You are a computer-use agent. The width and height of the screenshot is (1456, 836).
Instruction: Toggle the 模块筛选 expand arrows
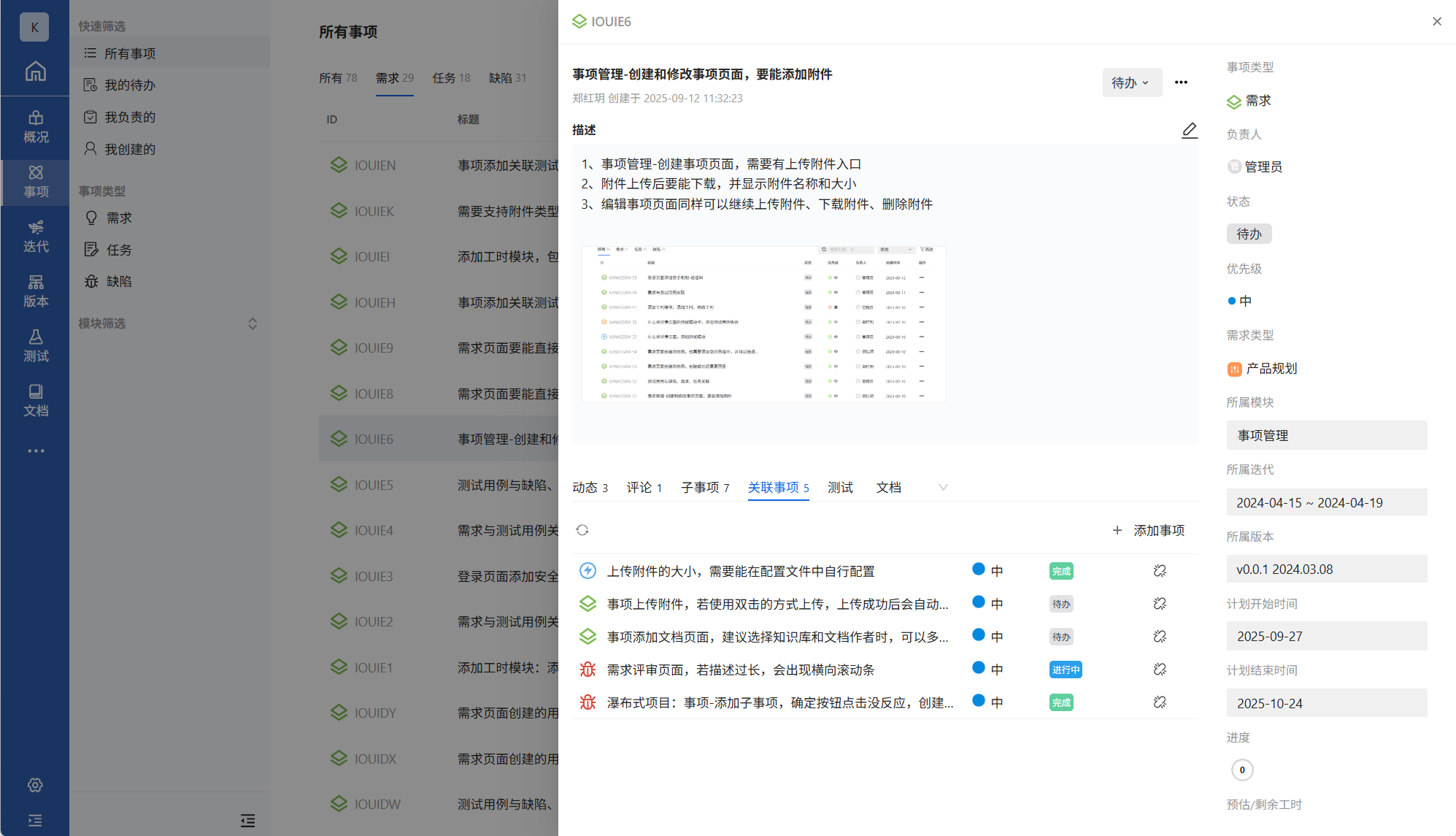click(253, 323)
